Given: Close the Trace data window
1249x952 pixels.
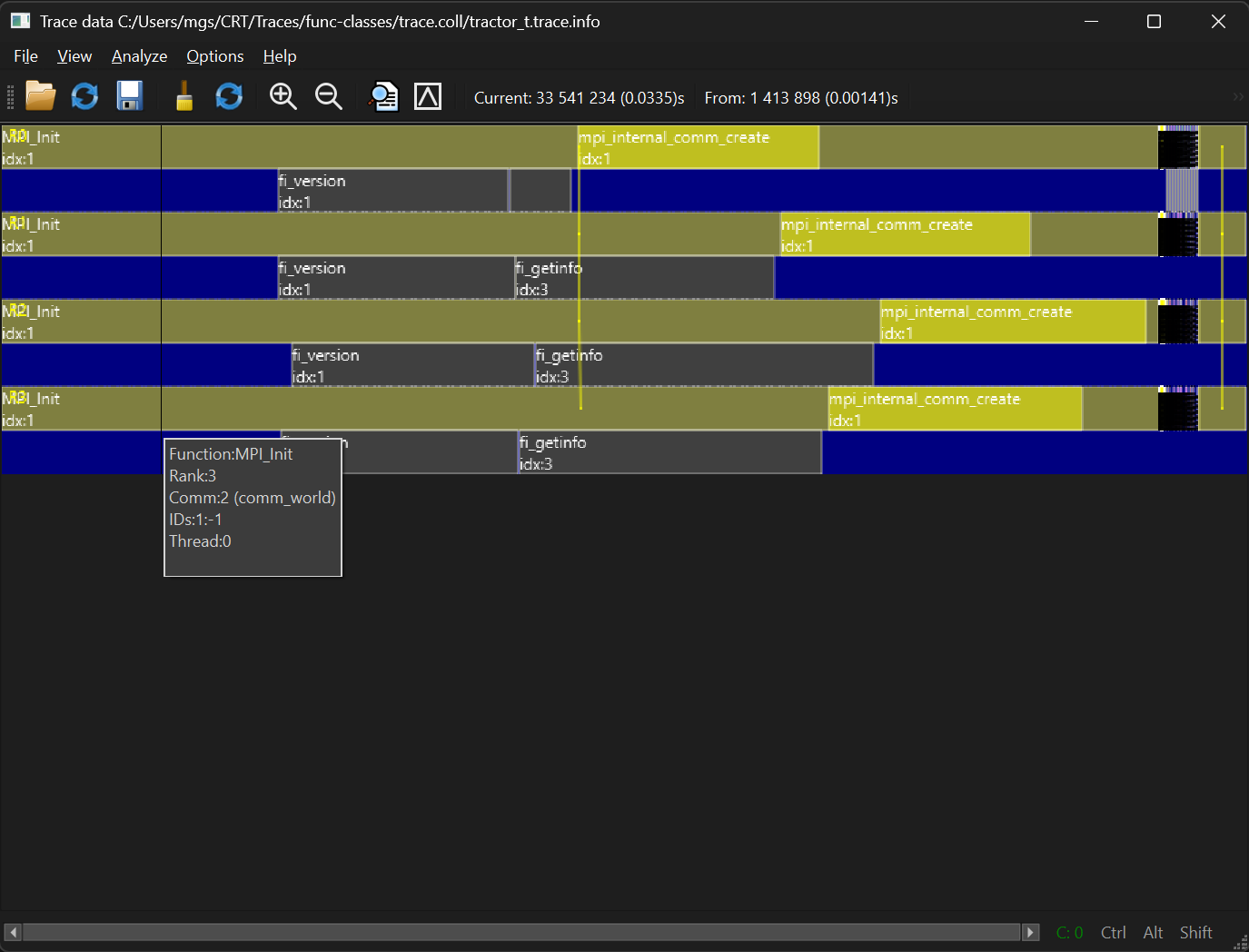Looking at the screenshot, I should tap(1218, 21).
